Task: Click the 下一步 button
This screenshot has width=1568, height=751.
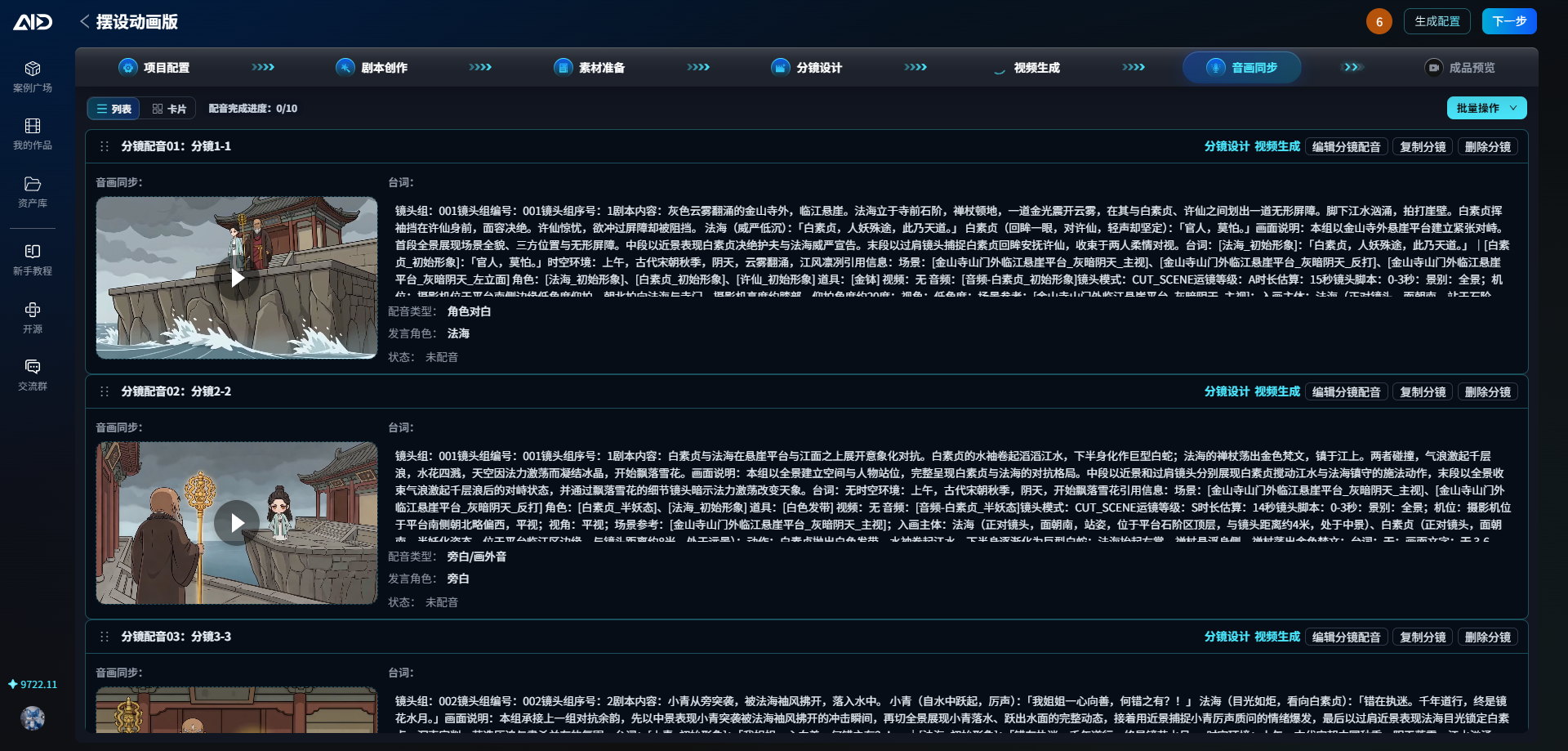Action: tap(1509, 21)
